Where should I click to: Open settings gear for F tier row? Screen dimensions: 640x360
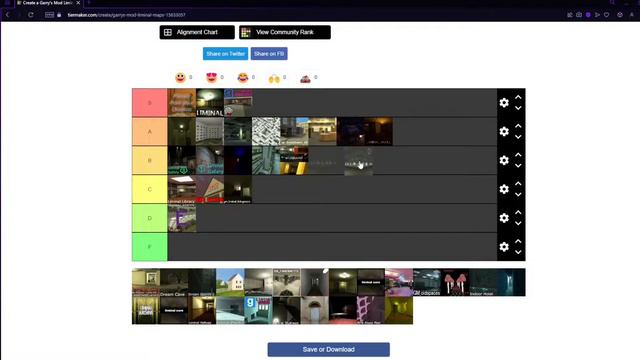coord(504,247)
